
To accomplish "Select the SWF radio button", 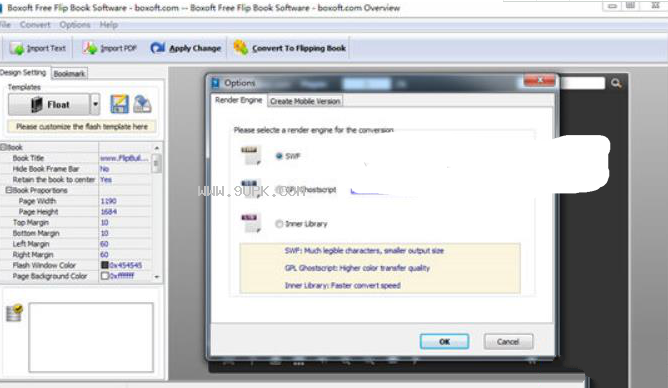I will (x=279, y=156).
